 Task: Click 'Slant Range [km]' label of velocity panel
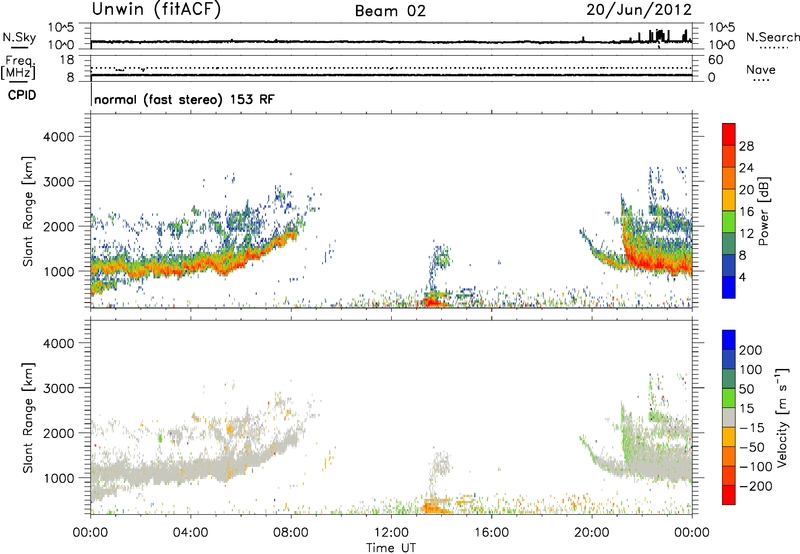pos(28,417)
